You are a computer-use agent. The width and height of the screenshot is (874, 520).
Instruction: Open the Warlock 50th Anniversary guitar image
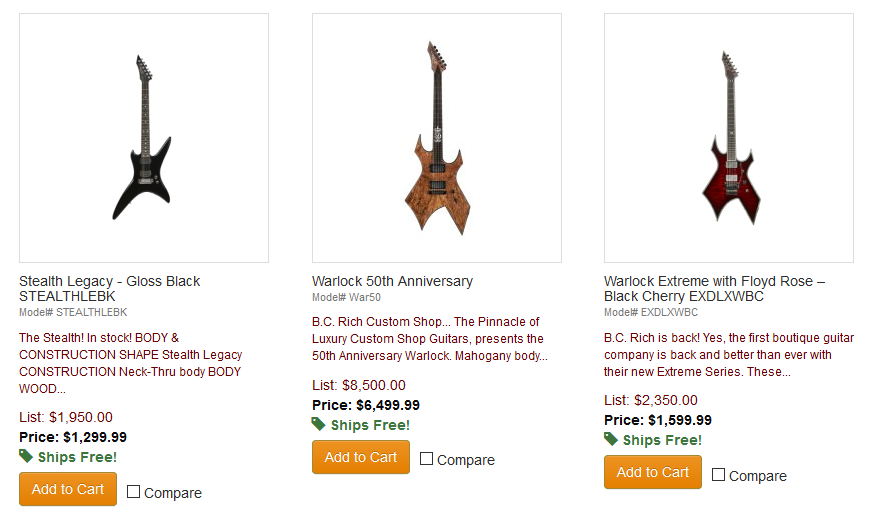coord(436,138)
